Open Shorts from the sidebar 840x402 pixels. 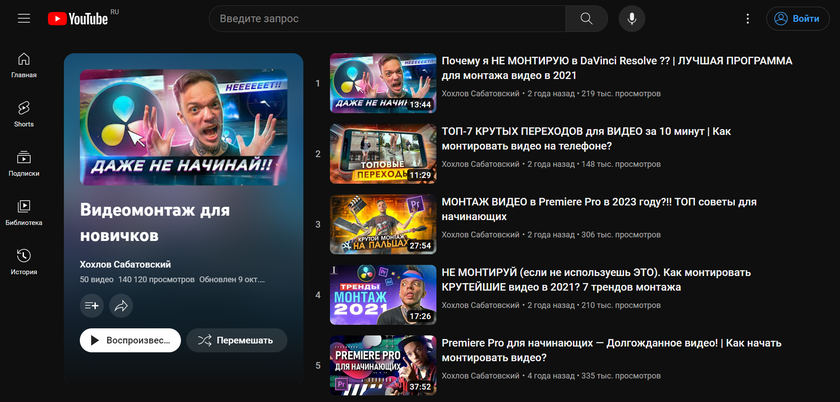tap(24, 114)
